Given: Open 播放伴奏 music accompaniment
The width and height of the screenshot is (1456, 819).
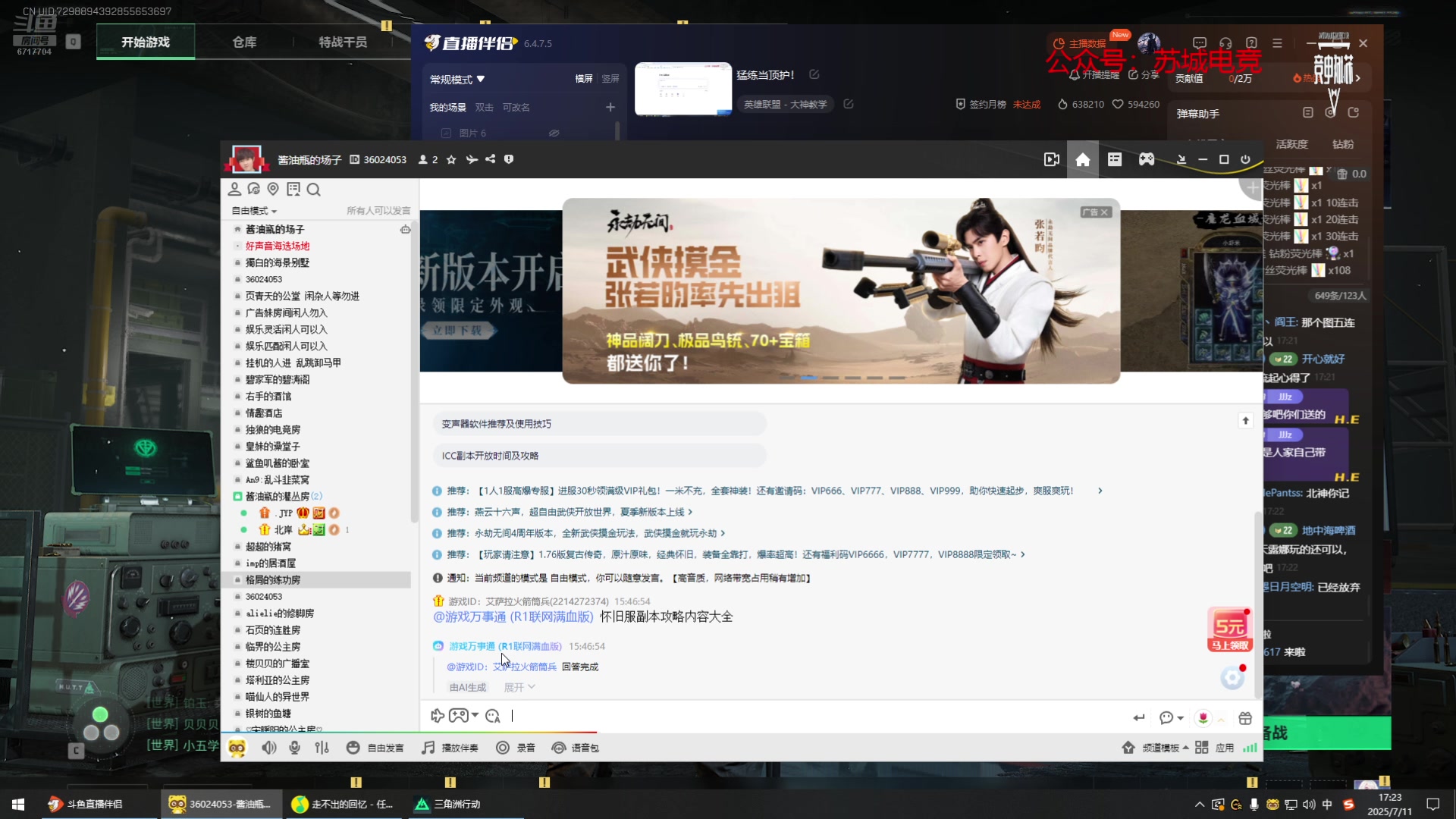Looking at the screenshot, I should pyautogui.click(x=450, y=748).
